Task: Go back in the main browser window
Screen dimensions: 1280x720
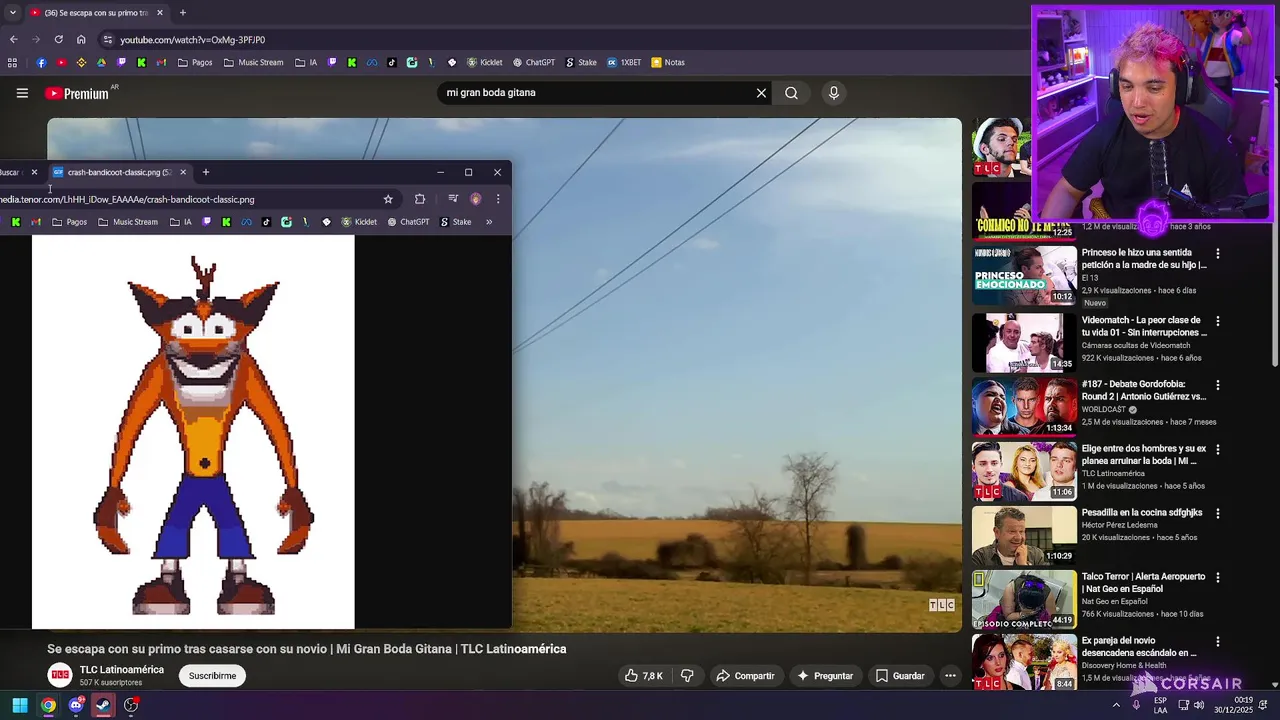Action: tap(13, 40)
